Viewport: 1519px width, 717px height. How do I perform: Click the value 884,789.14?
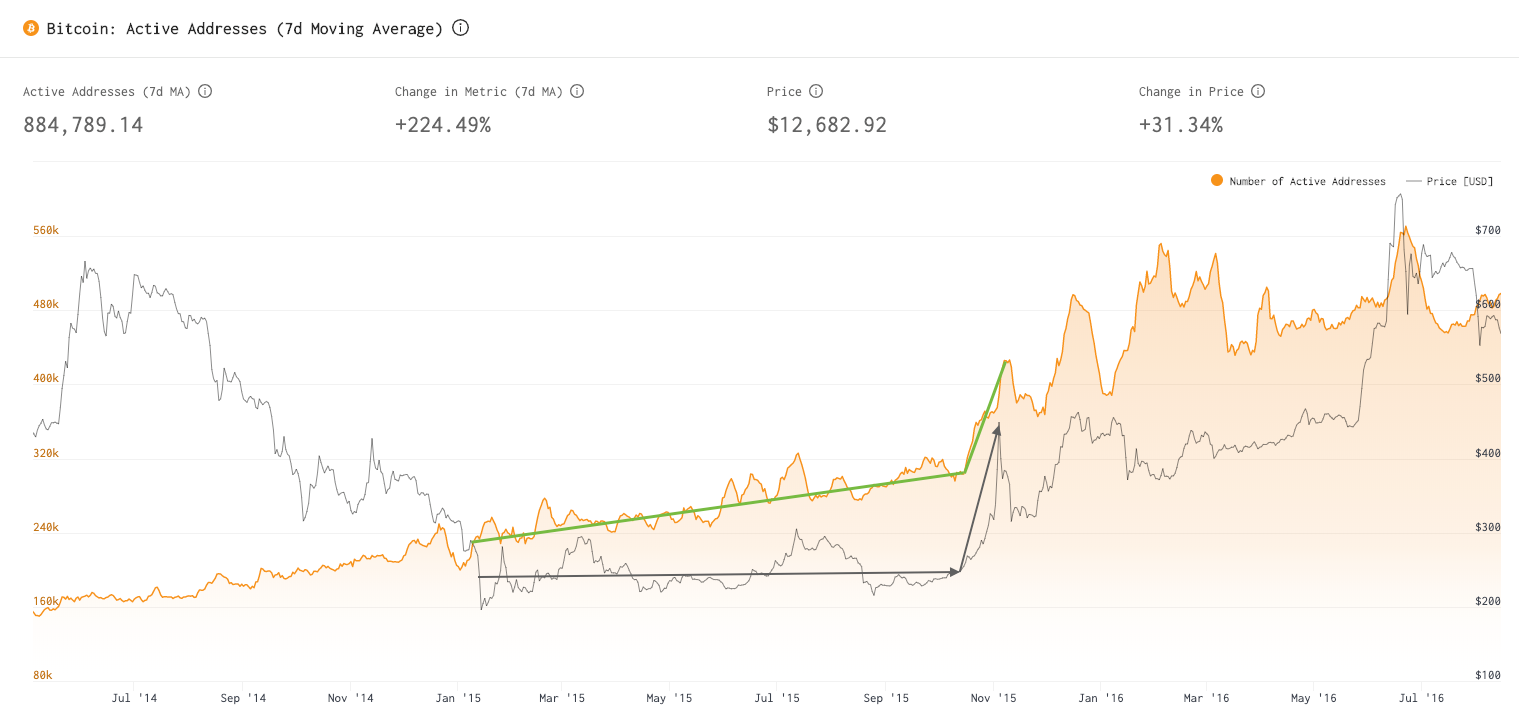(x=83, y=125)
